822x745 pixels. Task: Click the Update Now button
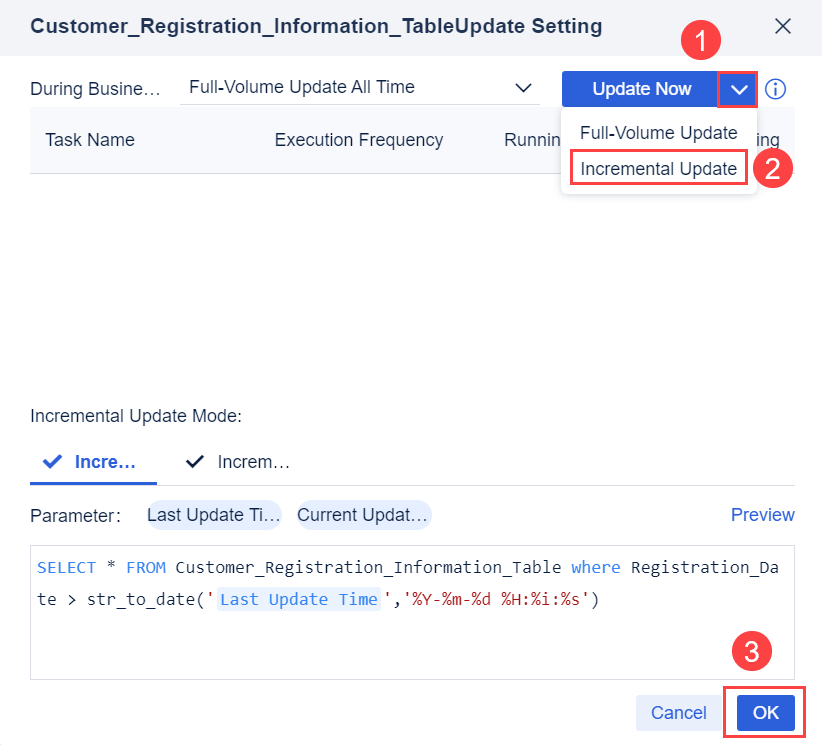tap(640, 89)
